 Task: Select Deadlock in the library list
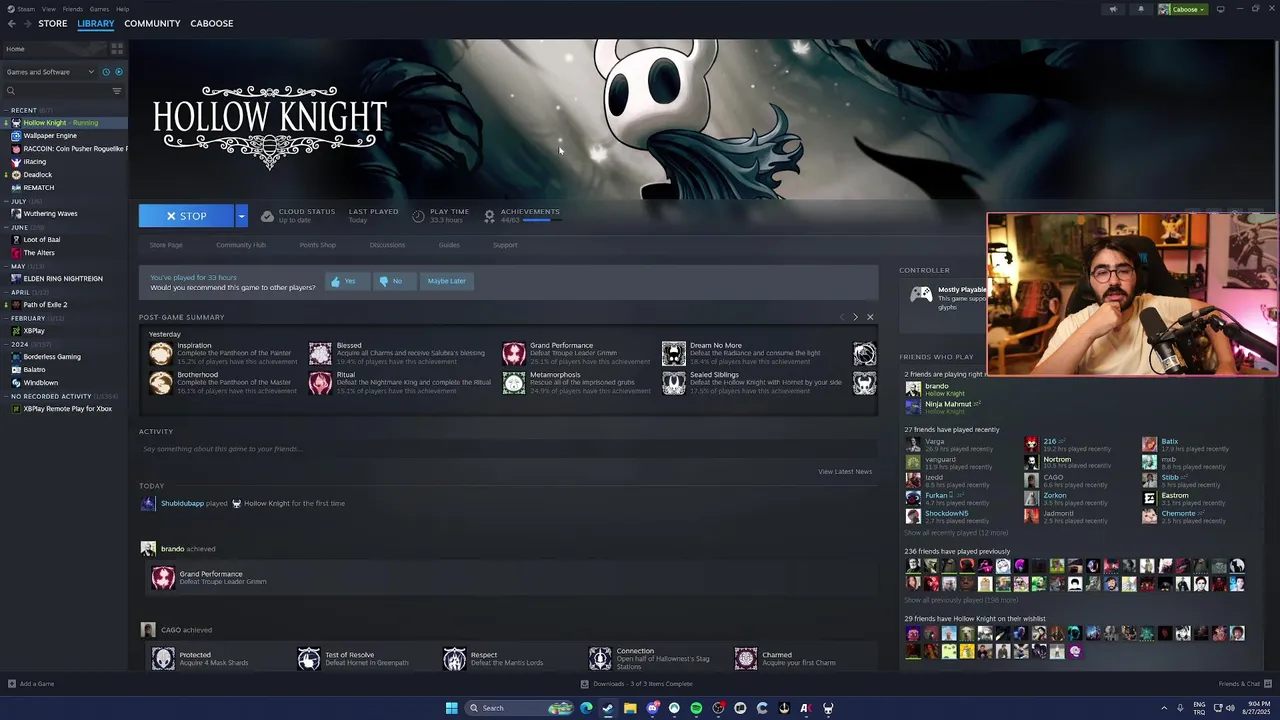tap(38, 175)
